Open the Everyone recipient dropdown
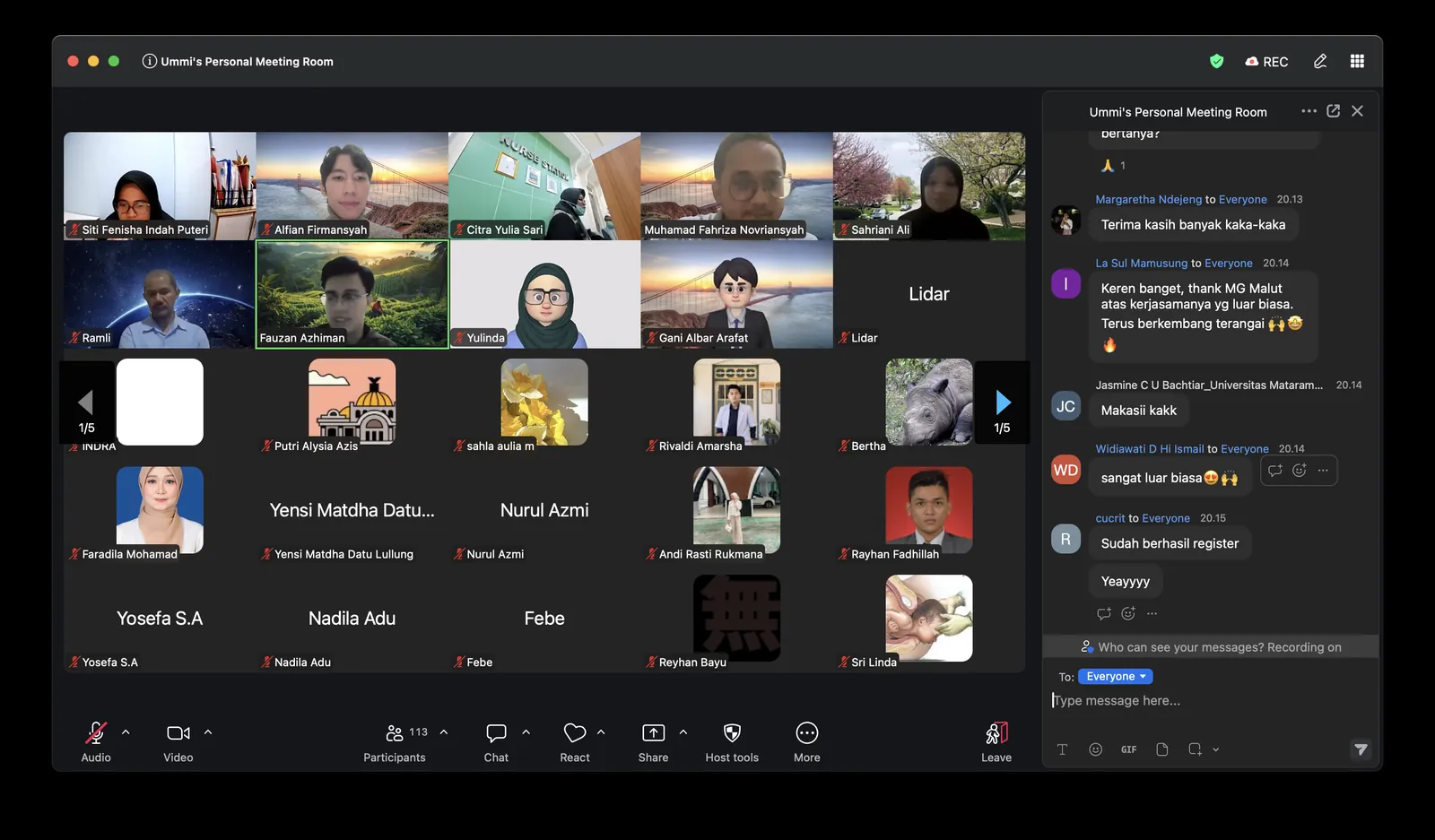1435x840 pixels. (1115, 677)
